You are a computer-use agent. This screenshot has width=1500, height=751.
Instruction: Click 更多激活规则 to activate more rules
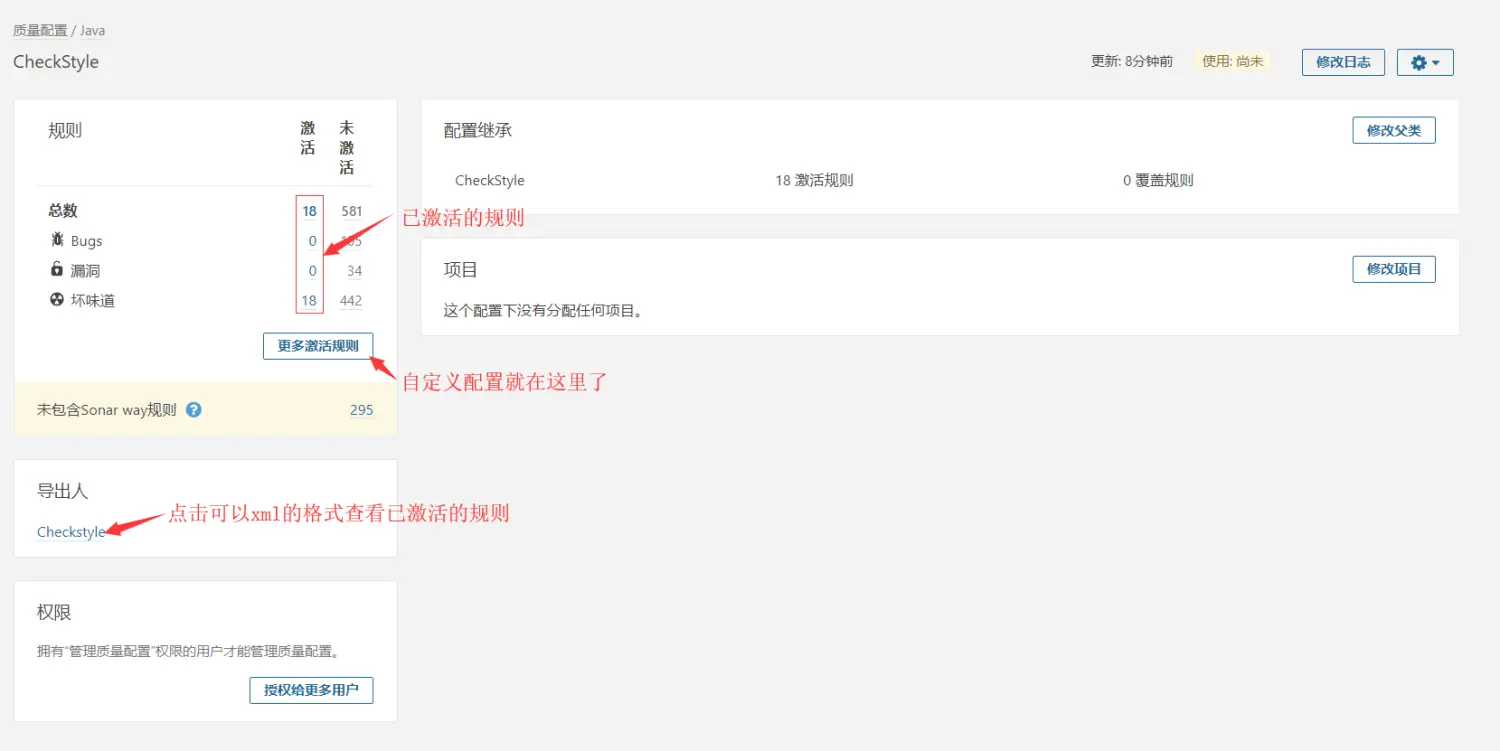pyautogui.click(x=317, y=346)
